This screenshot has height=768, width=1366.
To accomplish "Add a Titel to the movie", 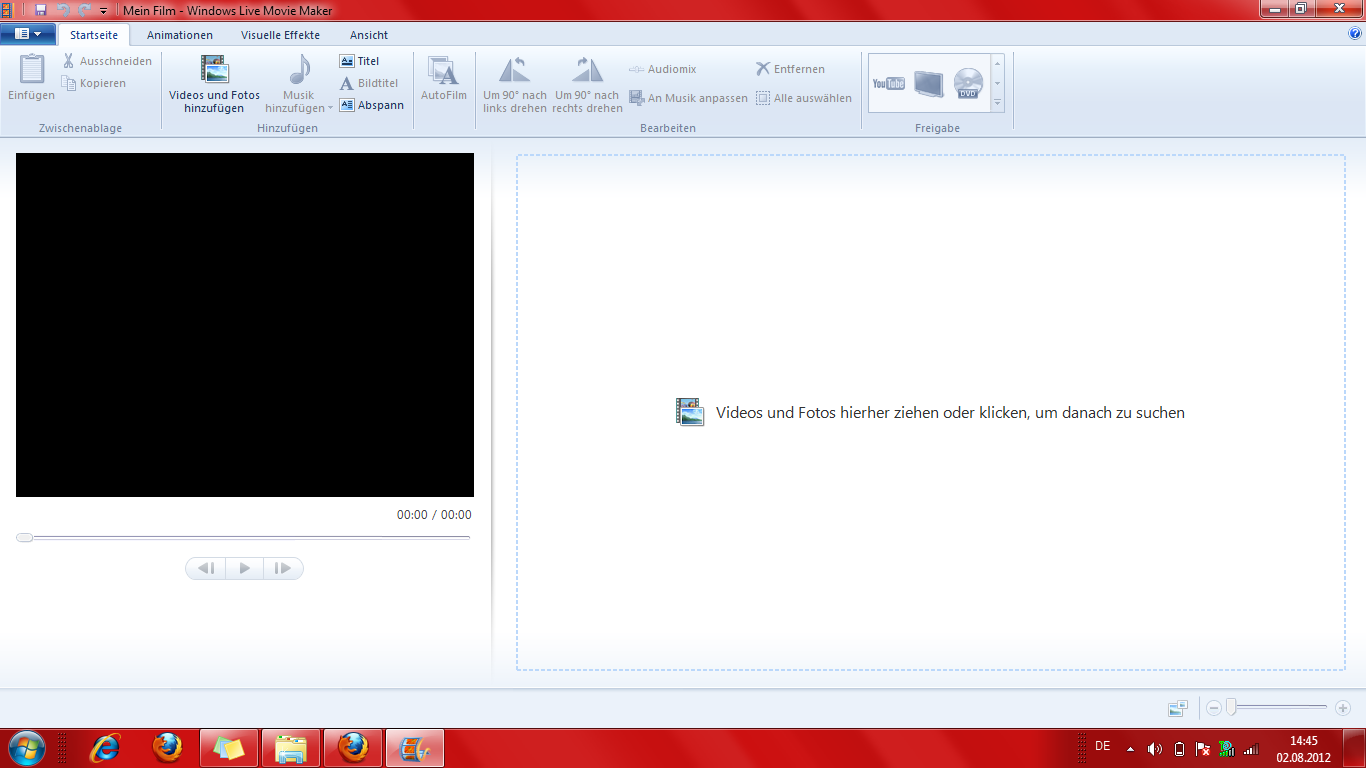I will pyautogui.click(x=360, y=61).
